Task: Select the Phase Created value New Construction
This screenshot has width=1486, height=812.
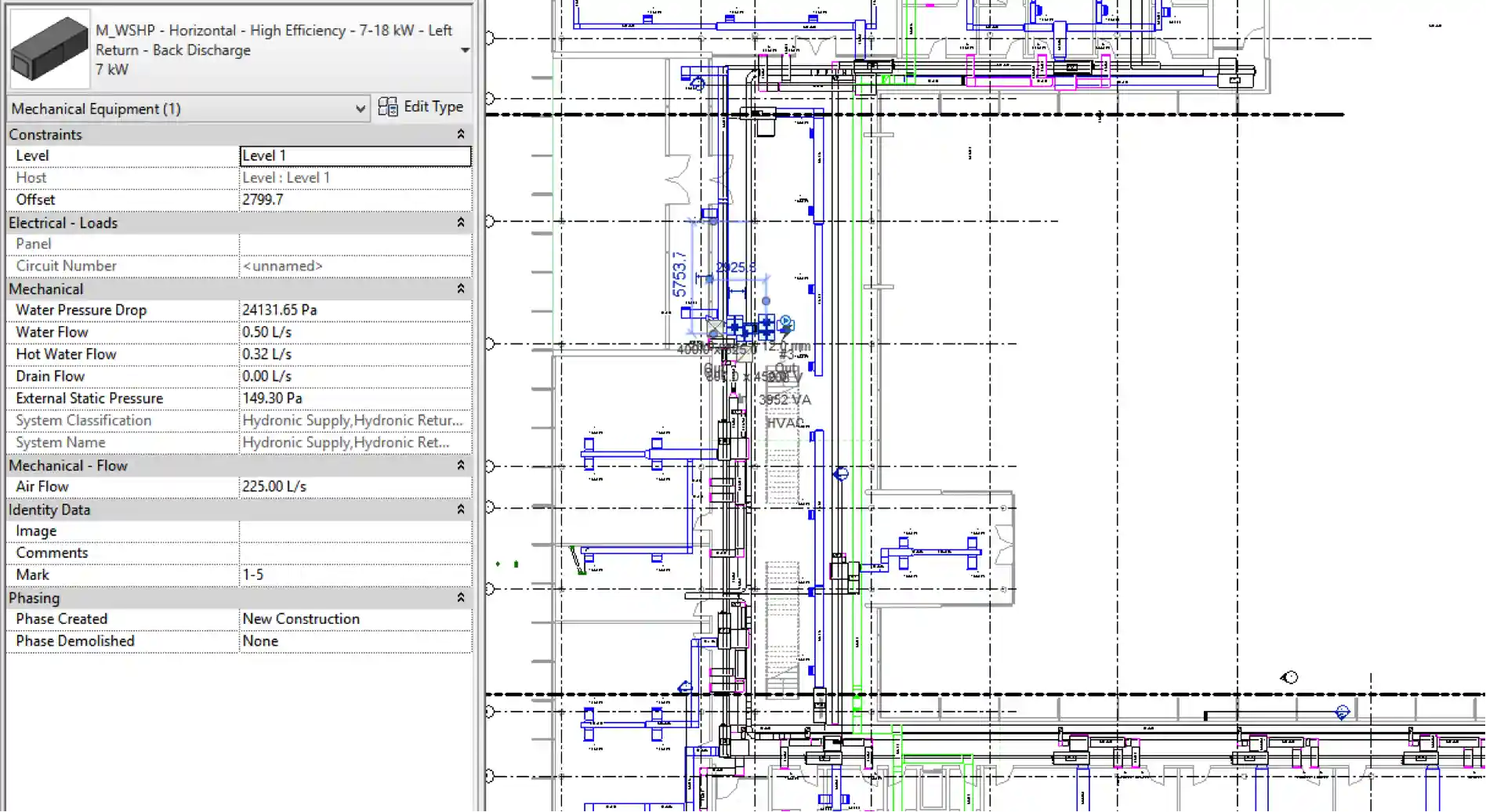Action: [x=354, y=619]
